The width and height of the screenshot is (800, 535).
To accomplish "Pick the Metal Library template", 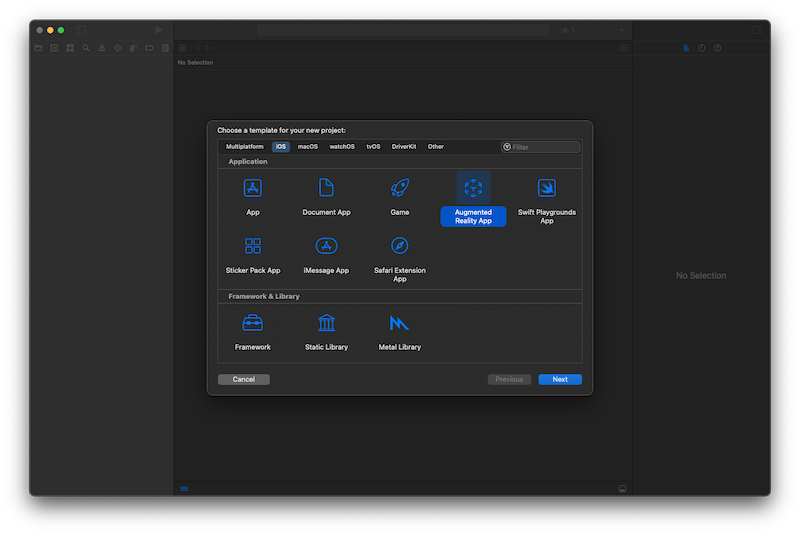I will click(399, 333).
